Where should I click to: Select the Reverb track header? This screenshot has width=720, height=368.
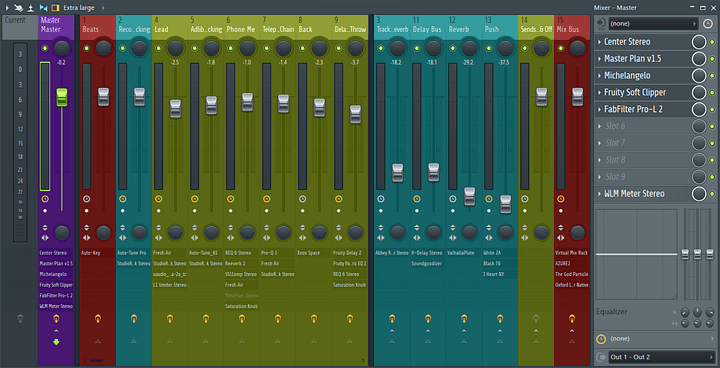464,27
